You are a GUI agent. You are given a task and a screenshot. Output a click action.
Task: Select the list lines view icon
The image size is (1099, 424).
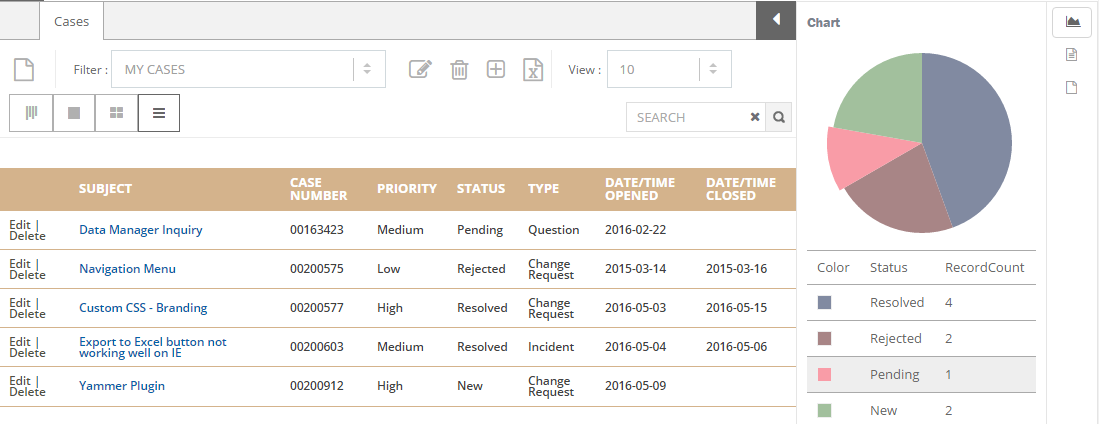coord(159,113)
